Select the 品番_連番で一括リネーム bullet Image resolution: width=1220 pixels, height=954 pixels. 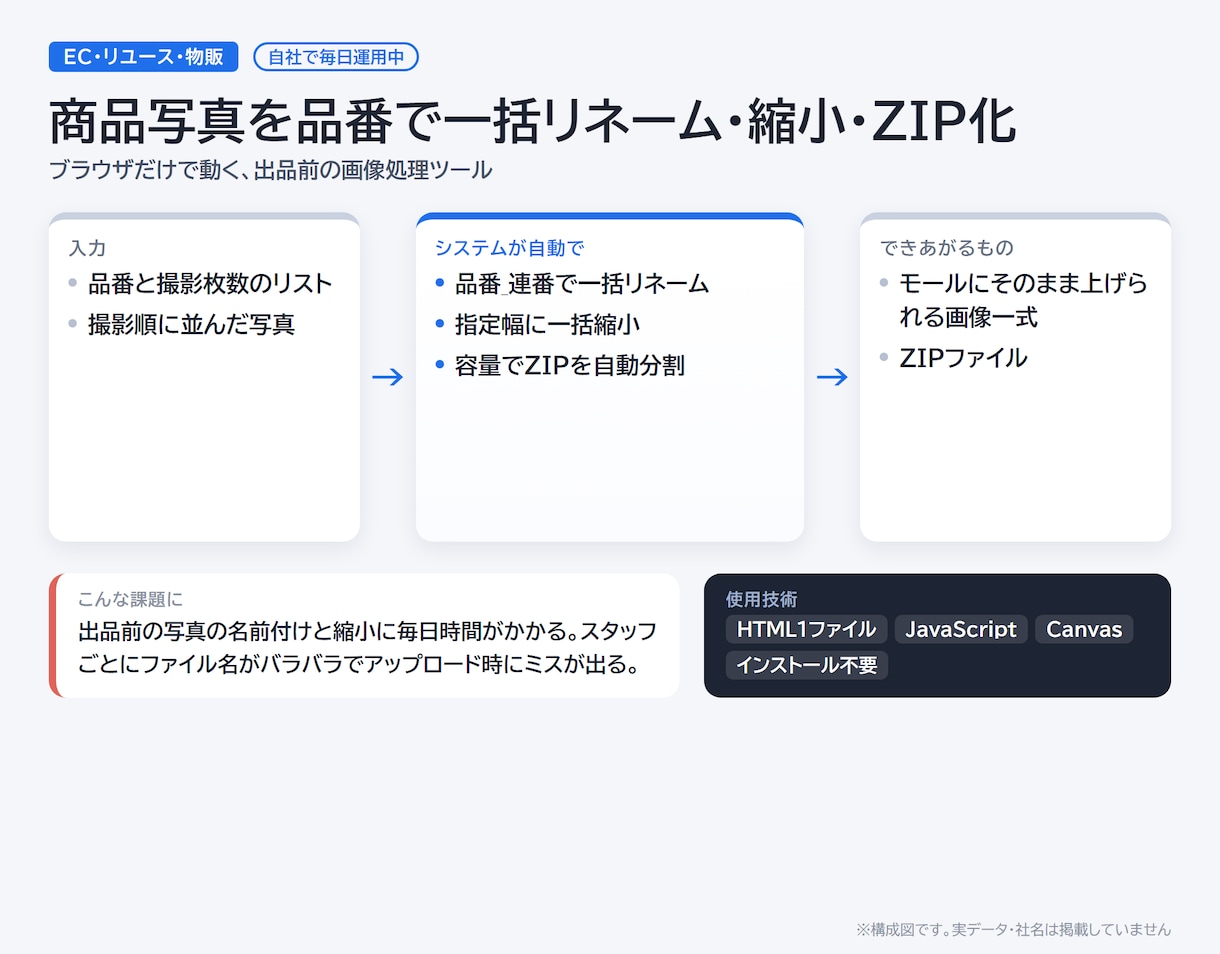coord(582,284)
